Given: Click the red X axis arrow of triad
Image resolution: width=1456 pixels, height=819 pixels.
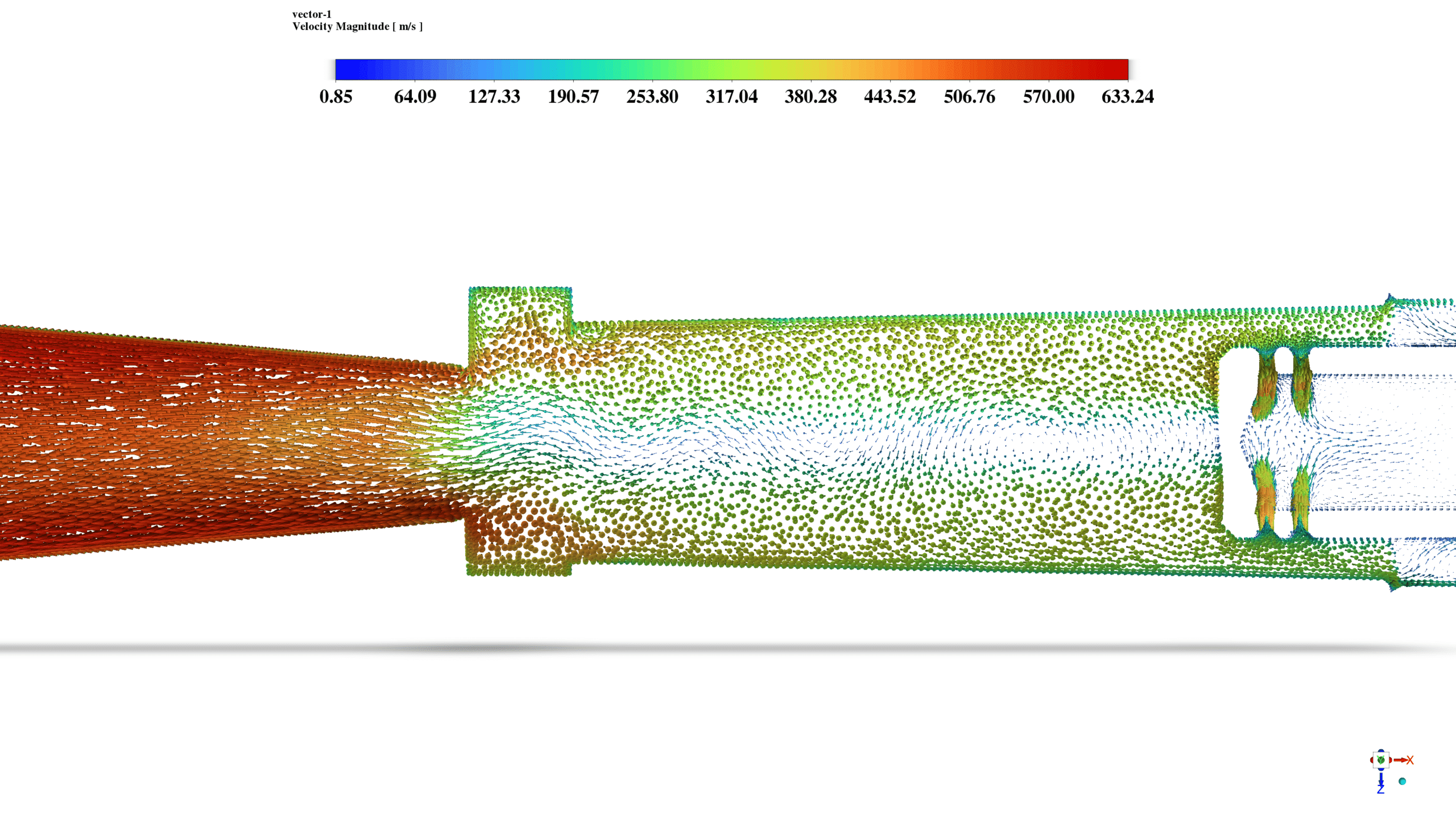Looking at the screenshot, I should point(1400,760).
